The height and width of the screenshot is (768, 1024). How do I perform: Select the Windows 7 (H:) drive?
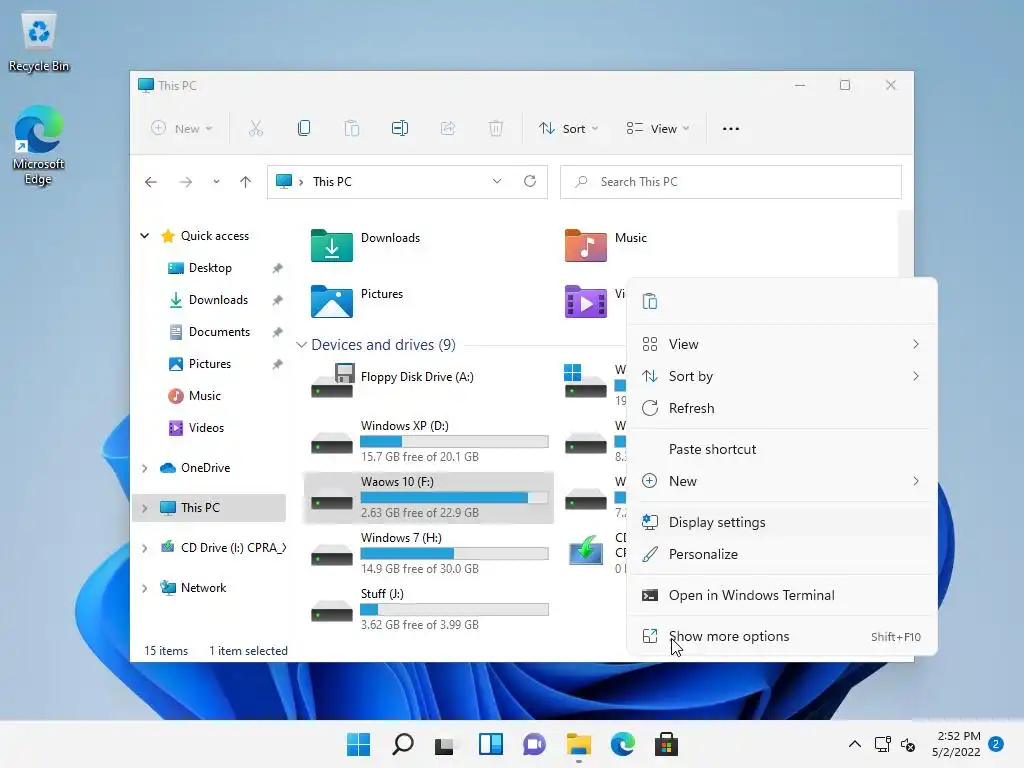tap(428, 553)
